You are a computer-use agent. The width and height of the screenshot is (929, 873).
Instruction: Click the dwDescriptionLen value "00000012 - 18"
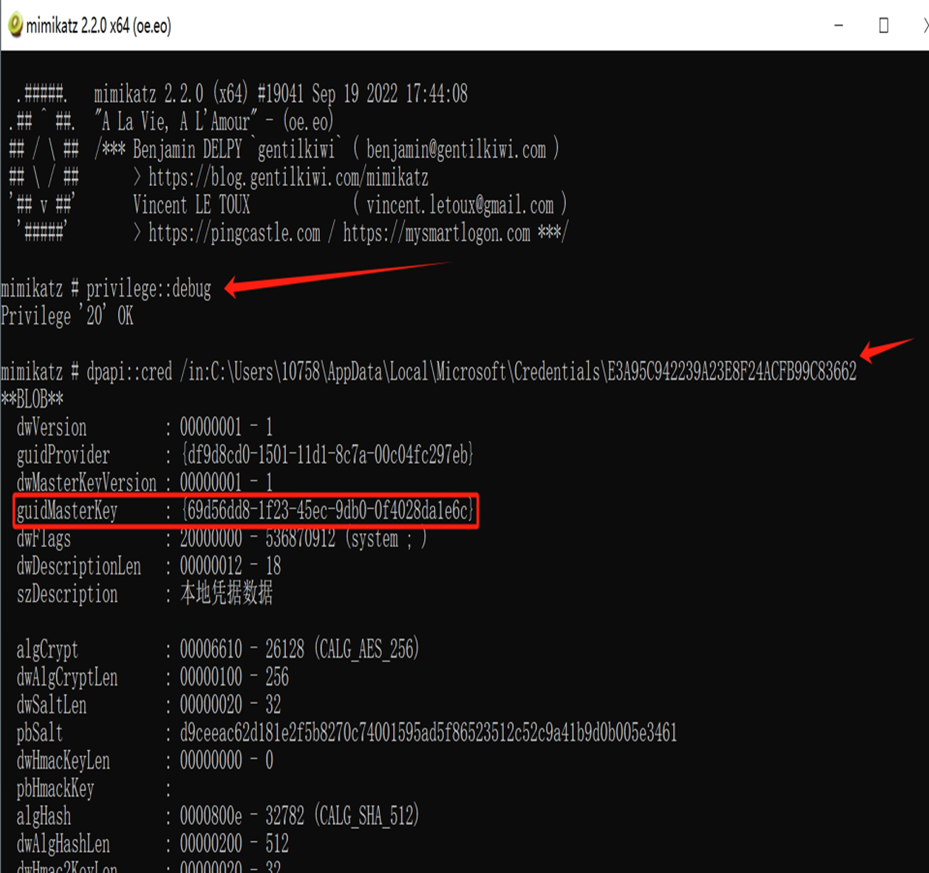(230, 566)
